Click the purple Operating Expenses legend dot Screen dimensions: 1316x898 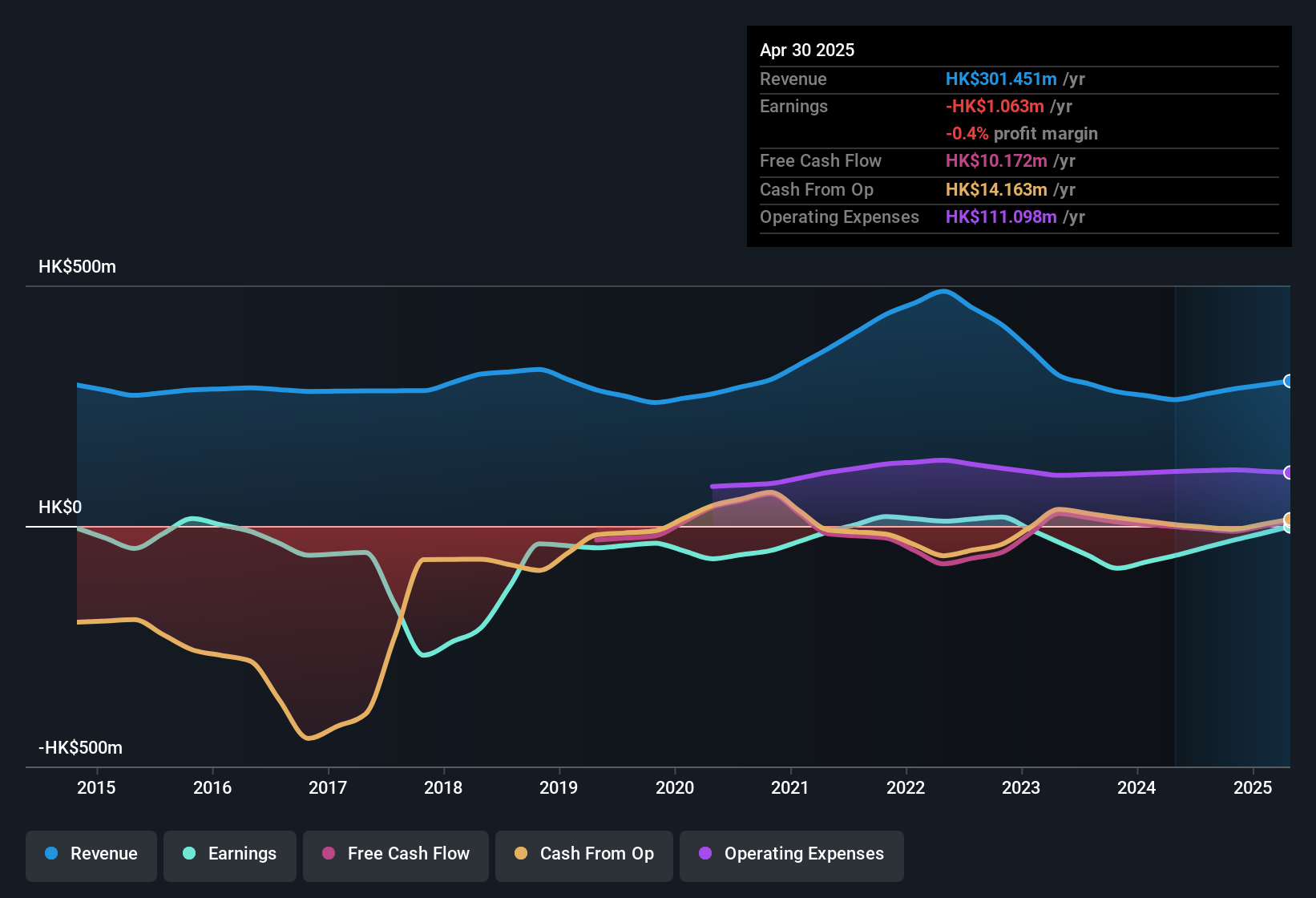[x=705, y=854]
